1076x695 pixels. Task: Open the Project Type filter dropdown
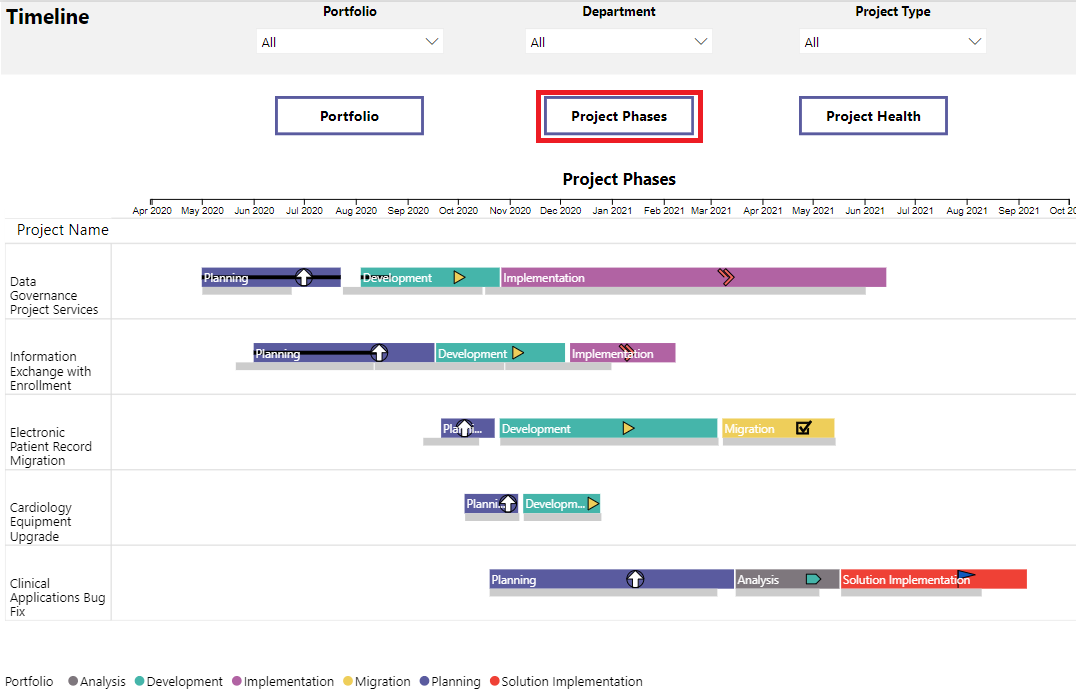tap(975, 41)
